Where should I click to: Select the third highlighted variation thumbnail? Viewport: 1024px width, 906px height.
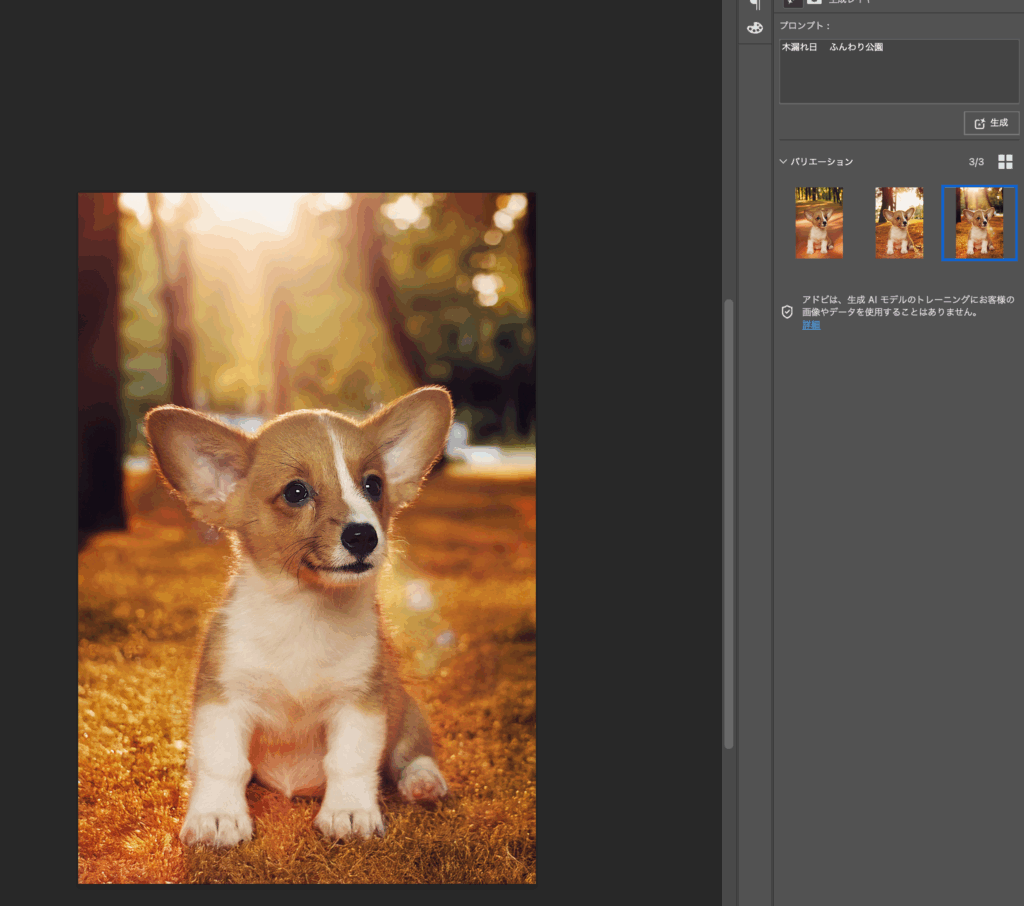tap(979, 223)
